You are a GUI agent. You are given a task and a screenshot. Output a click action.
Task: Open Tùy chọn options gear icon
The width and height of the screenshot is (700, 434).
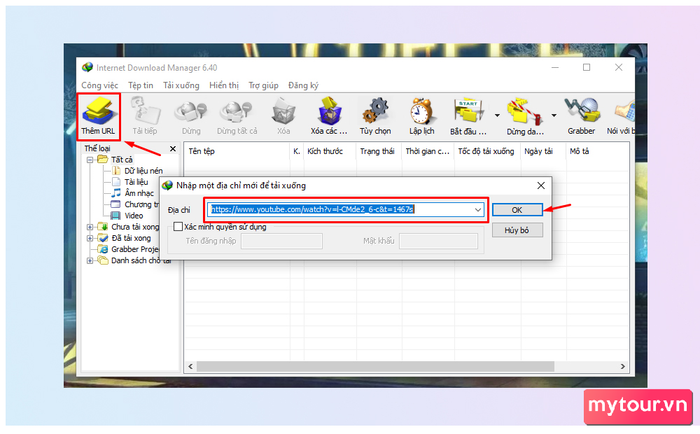[x=375, y=116]
